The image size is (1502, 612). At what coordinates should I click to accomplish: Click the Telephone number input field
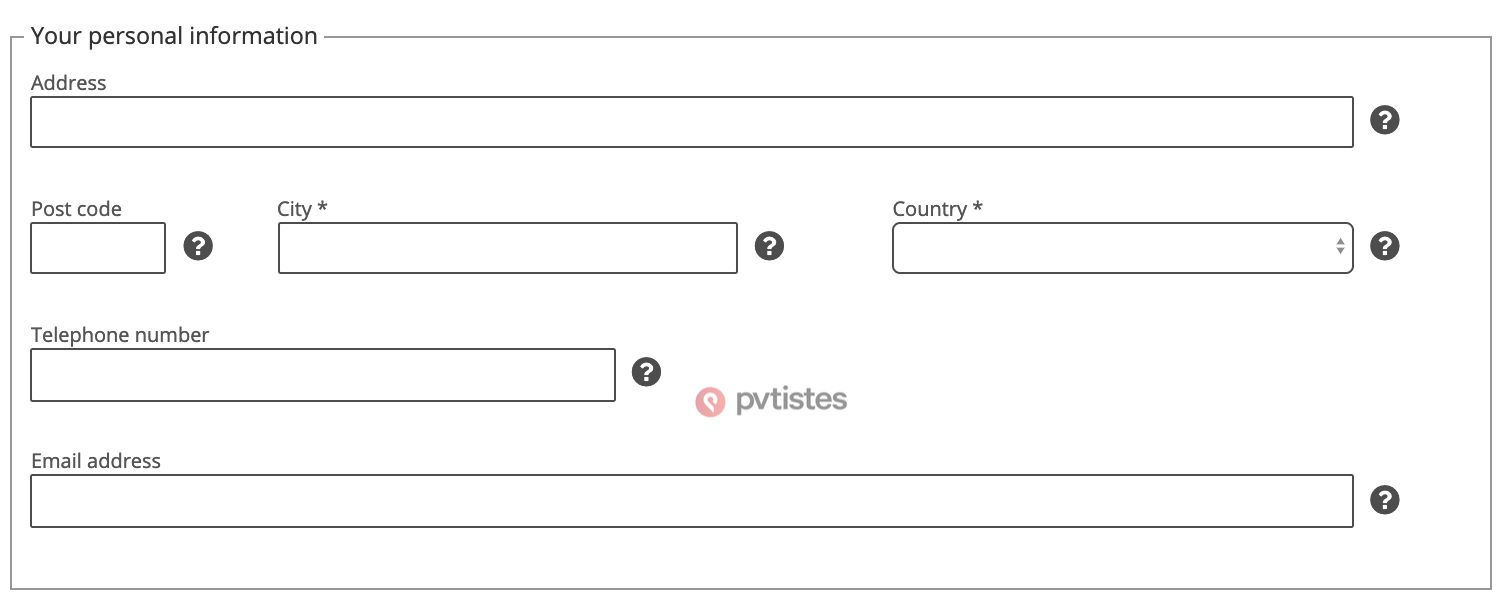pos(323,375)
